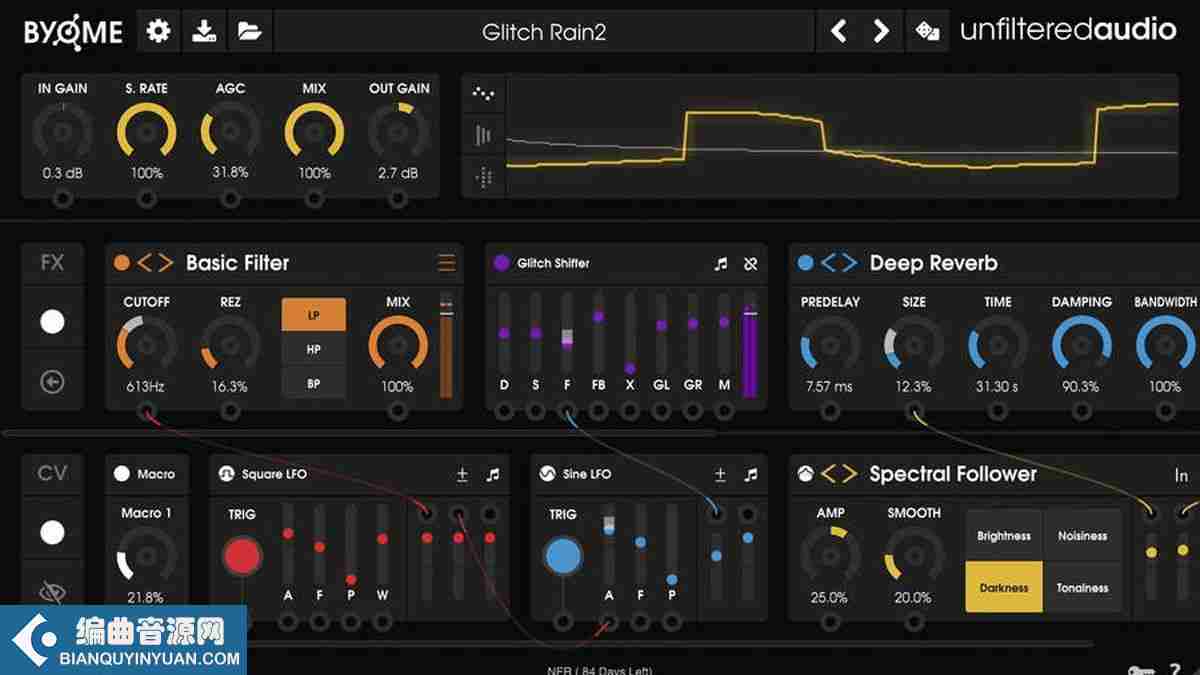Viewport: 1200px width, 675px height.
Task: Click modulation jack under CUTOFF knob
Action: (x=147, y=411)
